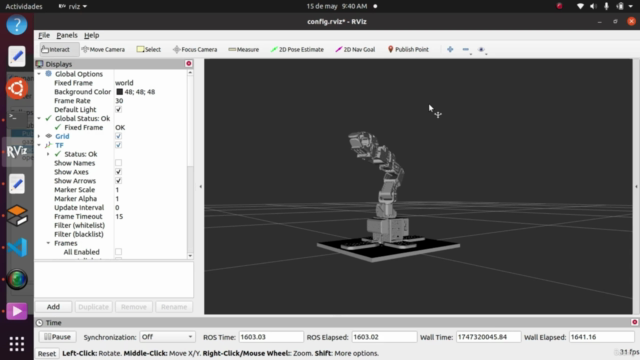
Task: Toggle the Default Light checkbox
Action: [118, 109]
